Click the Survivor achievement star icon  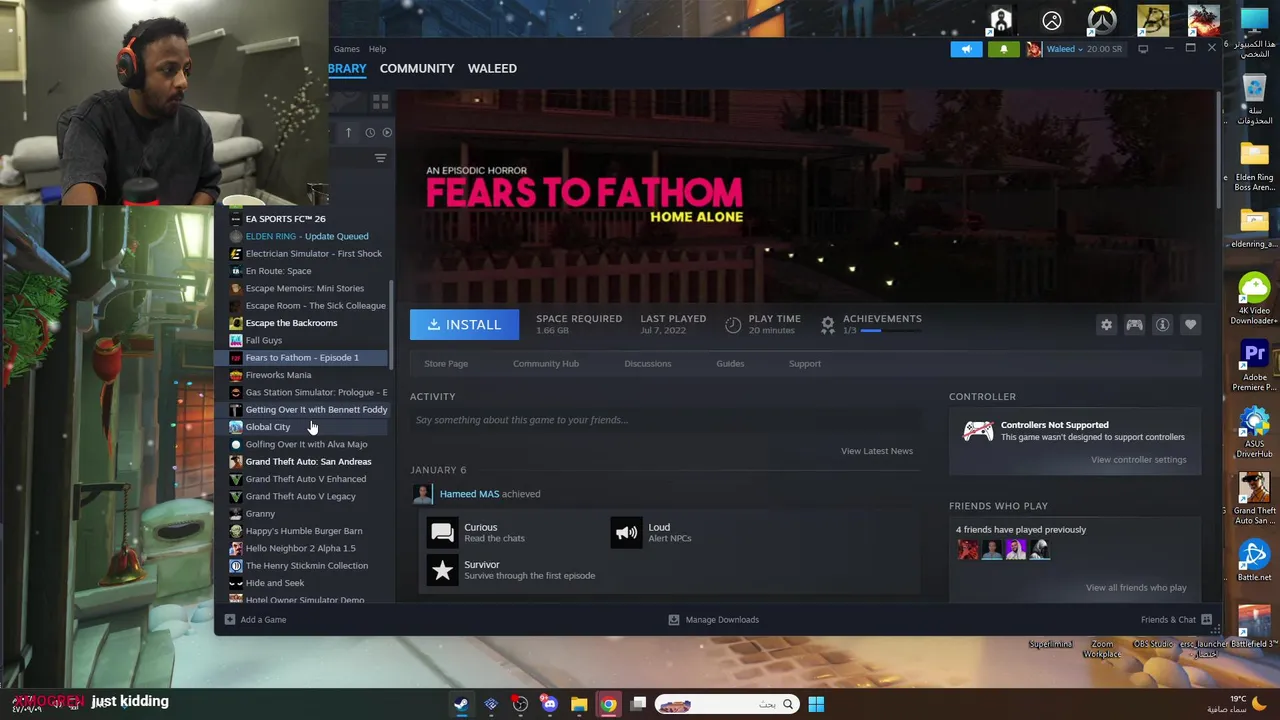click(x=442, y=570)
